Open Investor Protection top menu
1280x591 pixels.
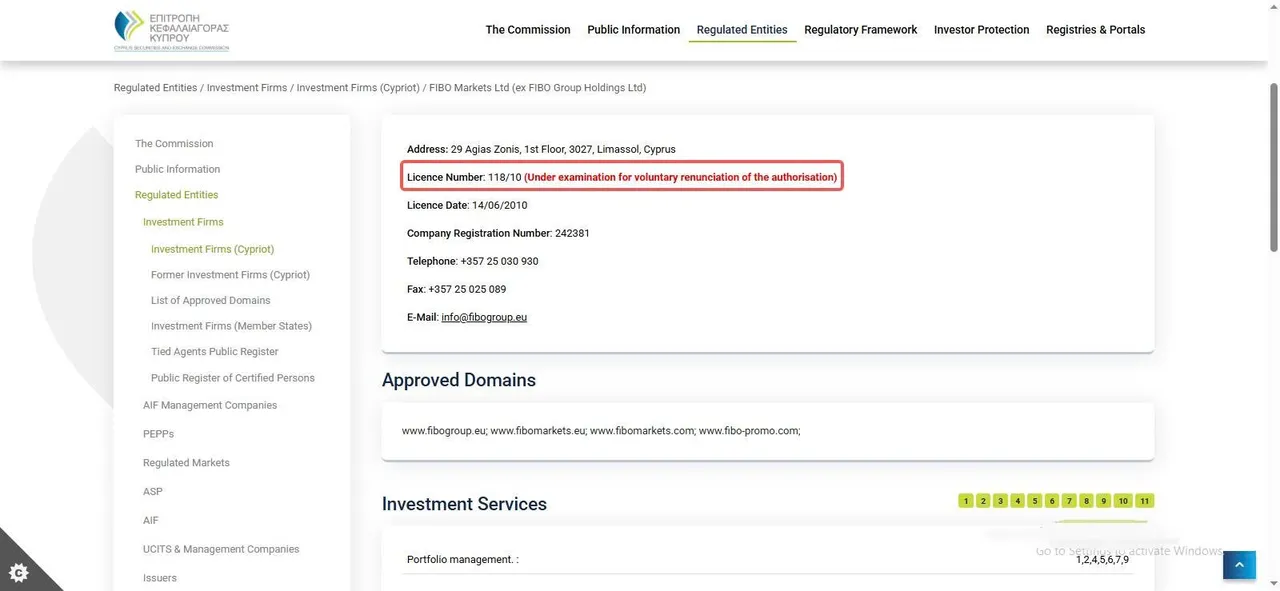(982, 30)
